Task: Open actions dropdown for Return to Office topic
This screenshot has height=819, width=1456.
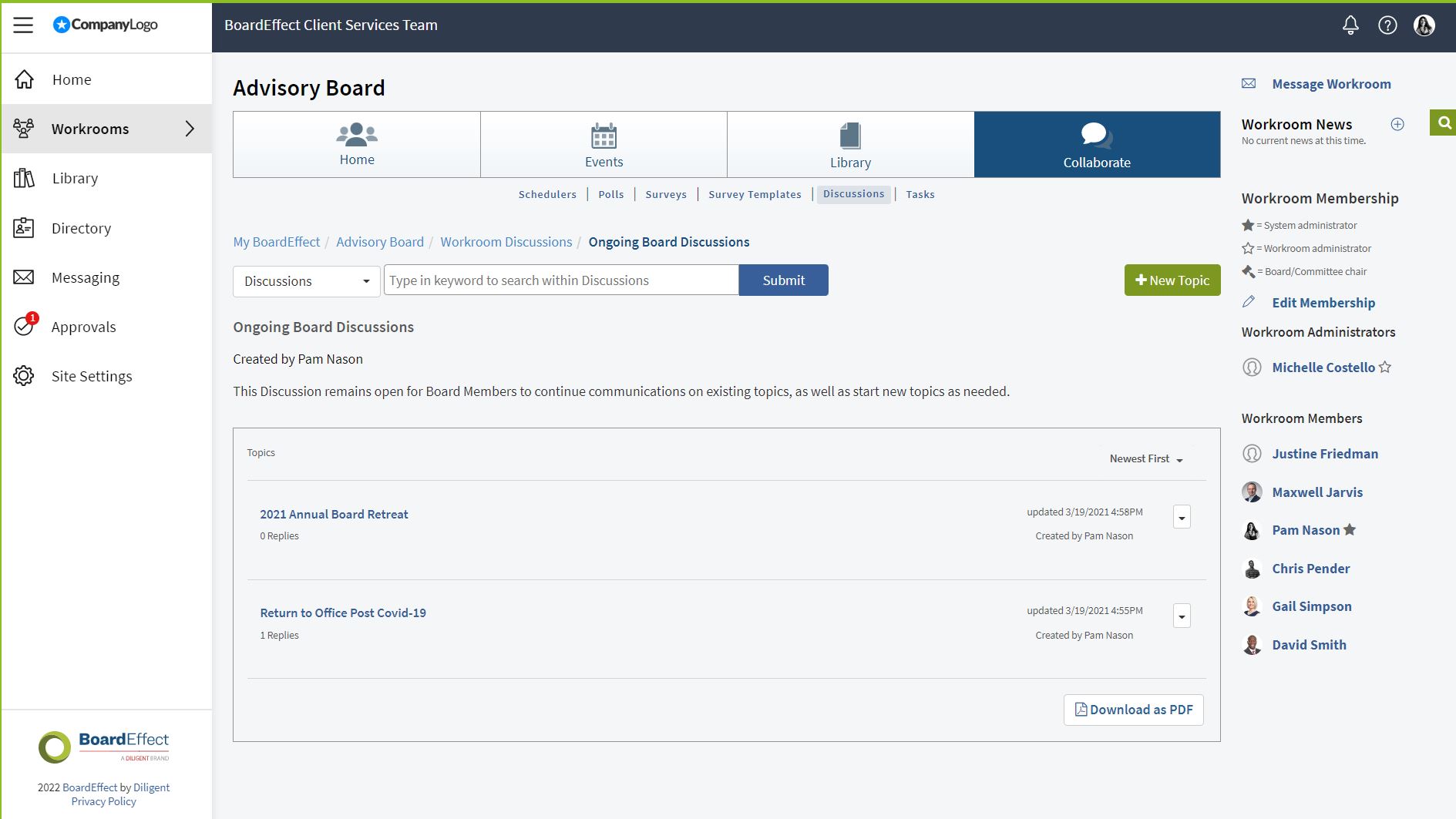Action: coord(1182,616)
